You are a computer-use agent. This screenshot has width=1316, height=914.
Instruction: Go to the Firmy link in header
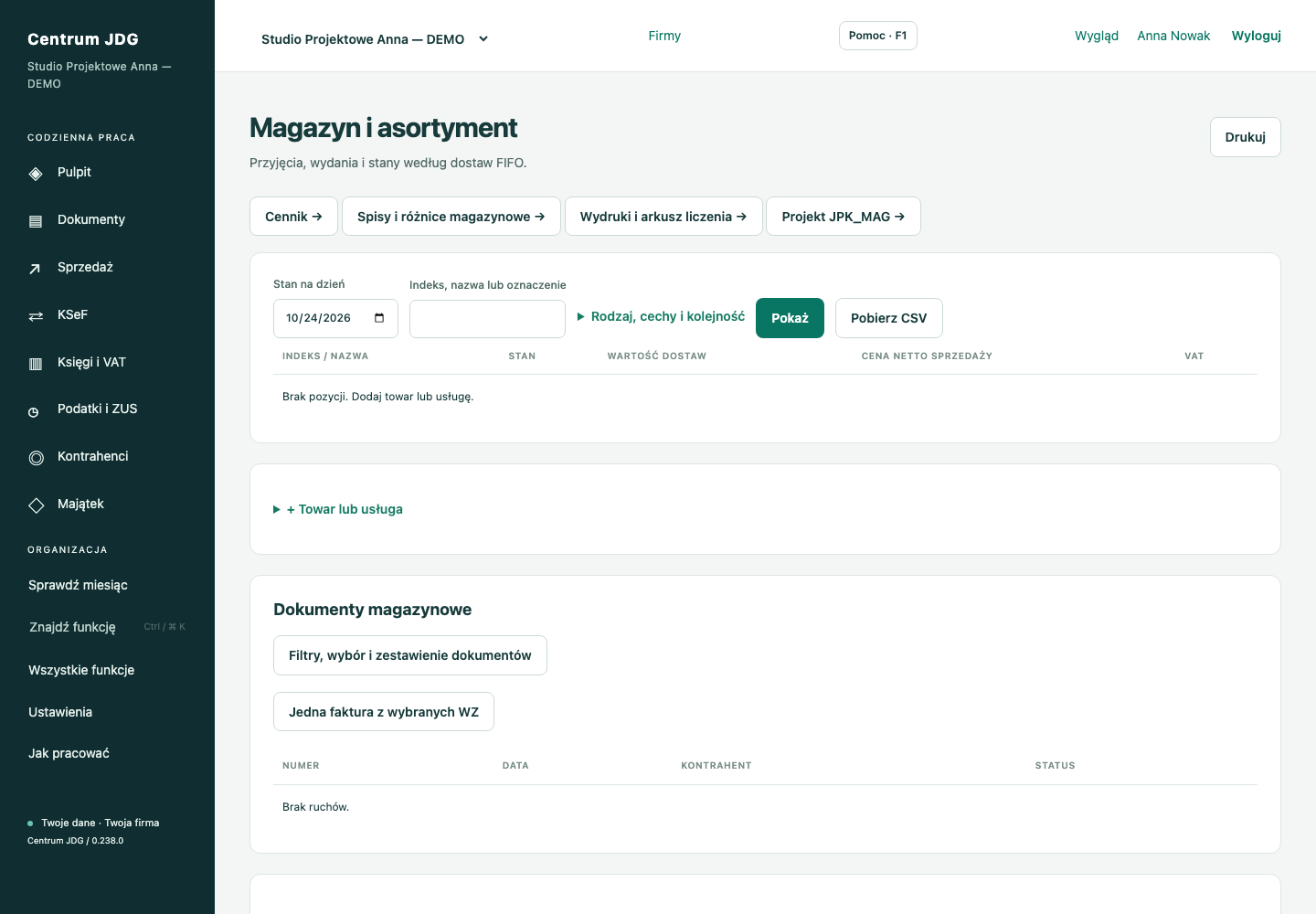[x=664, y=36]
